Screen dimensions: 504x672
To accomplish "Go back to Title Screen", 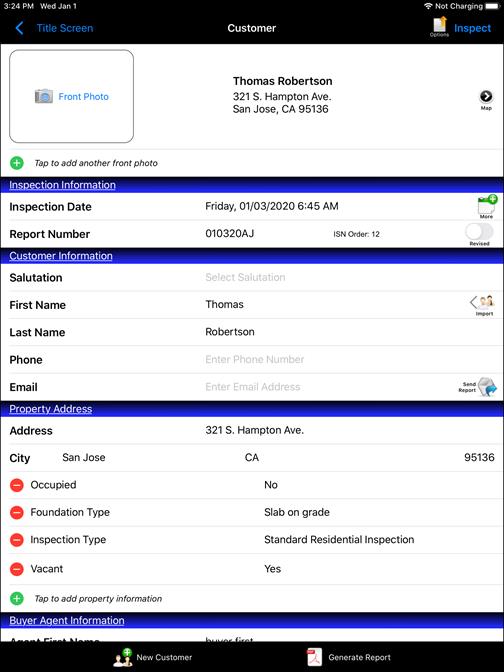I will pos(65,28).
